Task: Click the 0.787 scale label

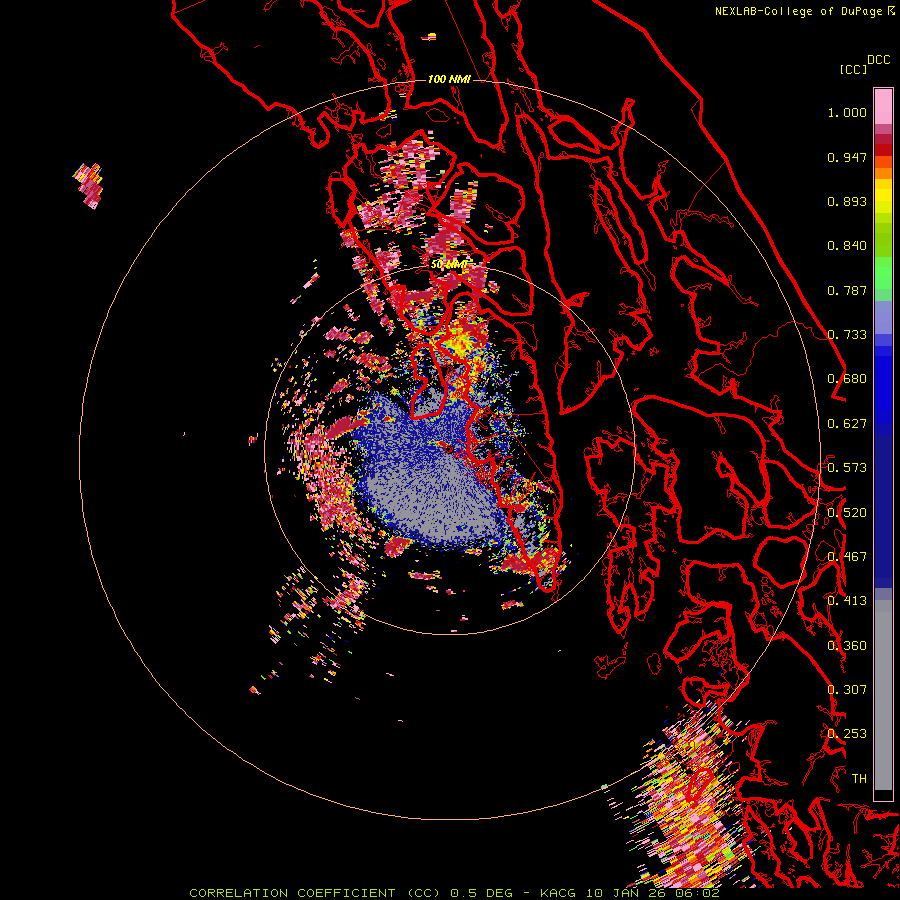Action: tap(847, 290)
